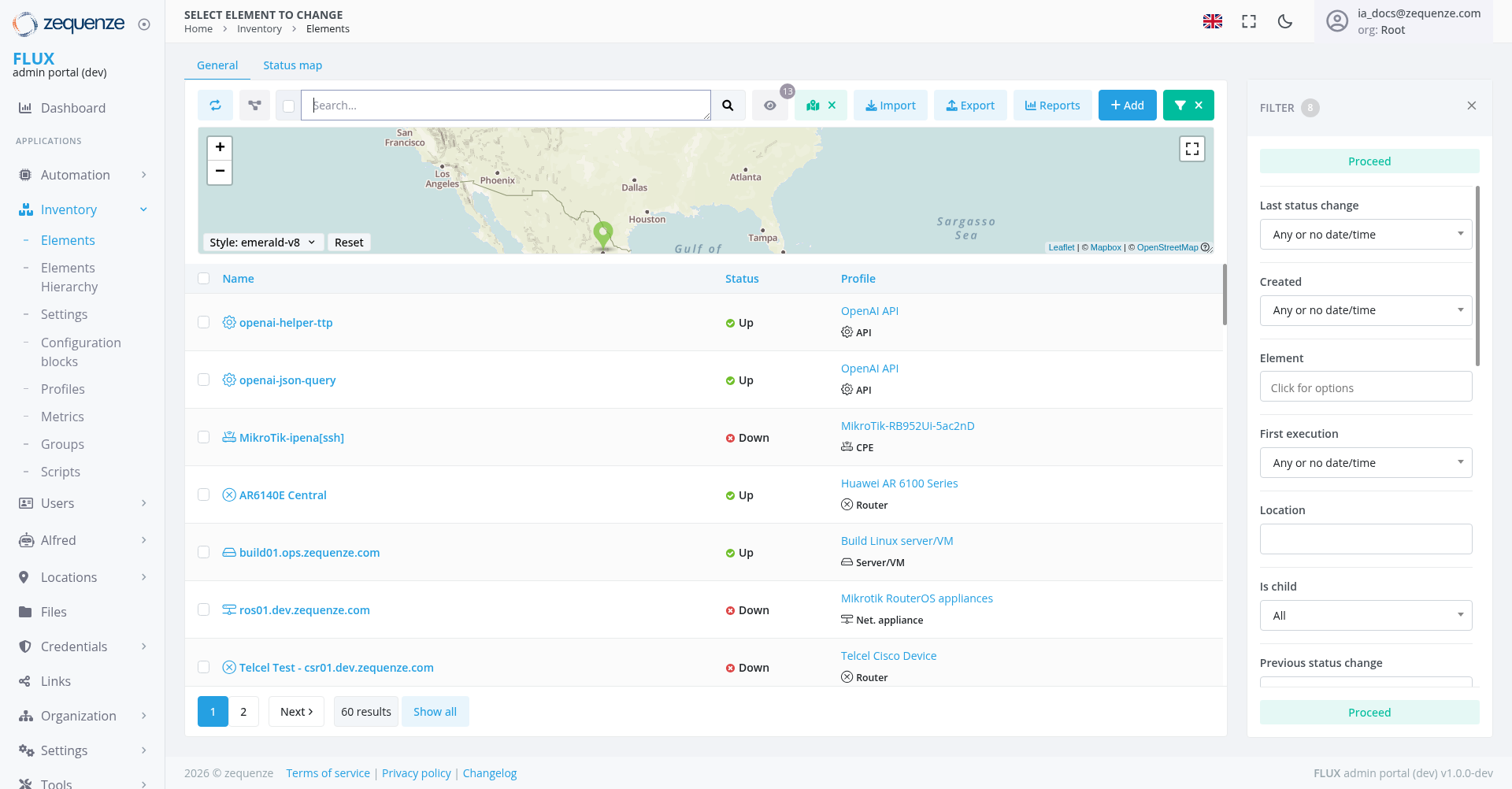The width and height of the screenshot is (1512, 789).
Task: Toggle the eye visibility button with badge 13
Action: pos(770,106)
